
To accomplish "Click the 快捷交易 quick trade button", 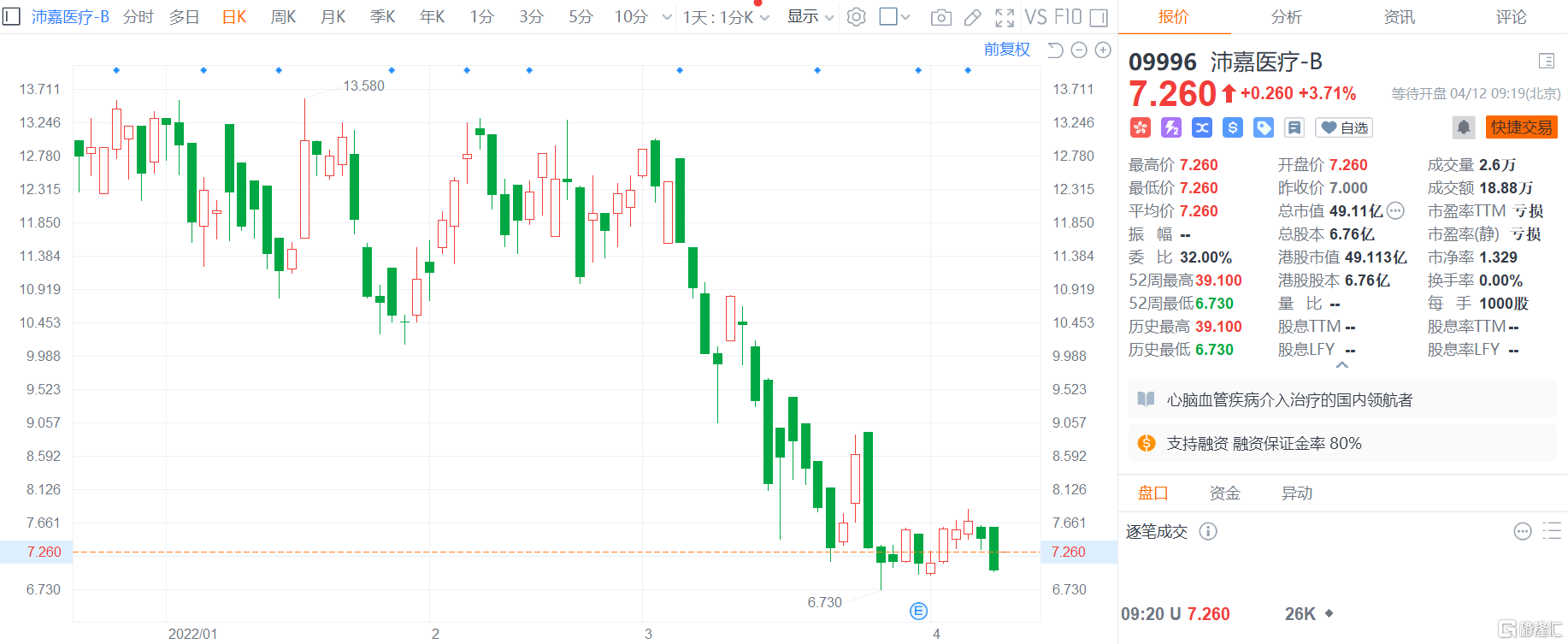I will pyautogui.click(x=1521, y=127).
